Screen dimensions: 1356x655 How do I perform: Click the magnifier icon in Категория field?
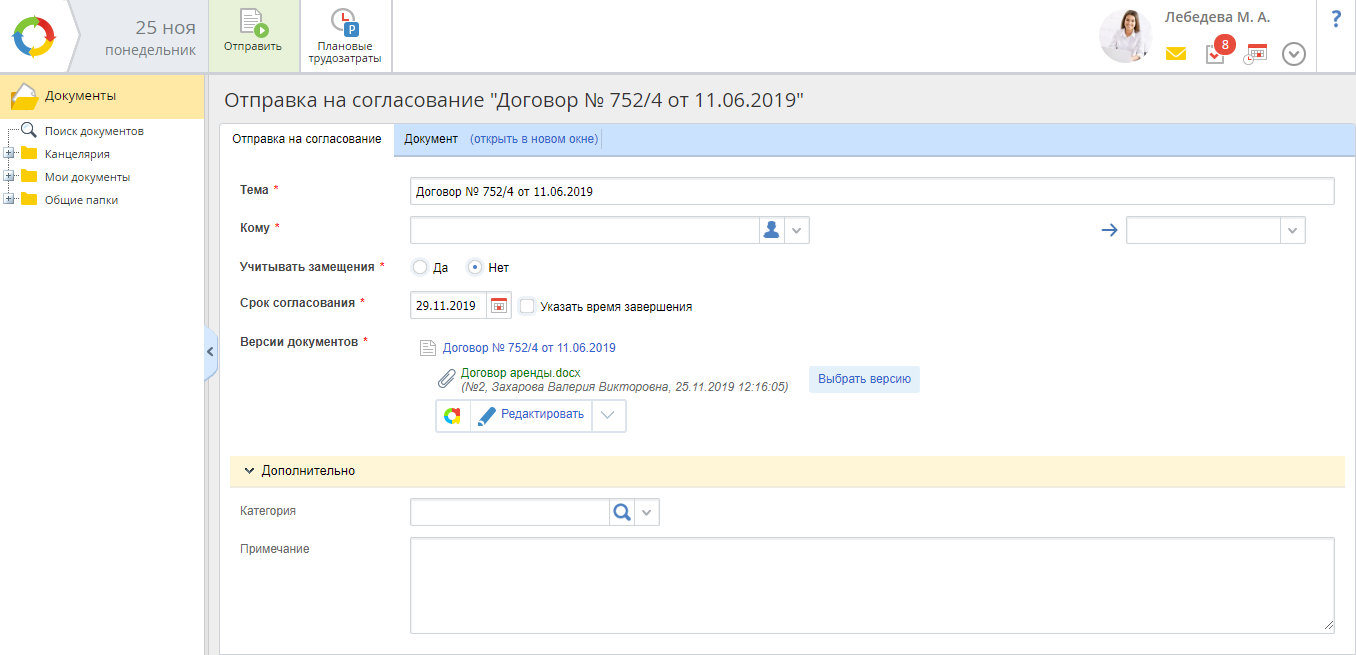coord(621,512)
